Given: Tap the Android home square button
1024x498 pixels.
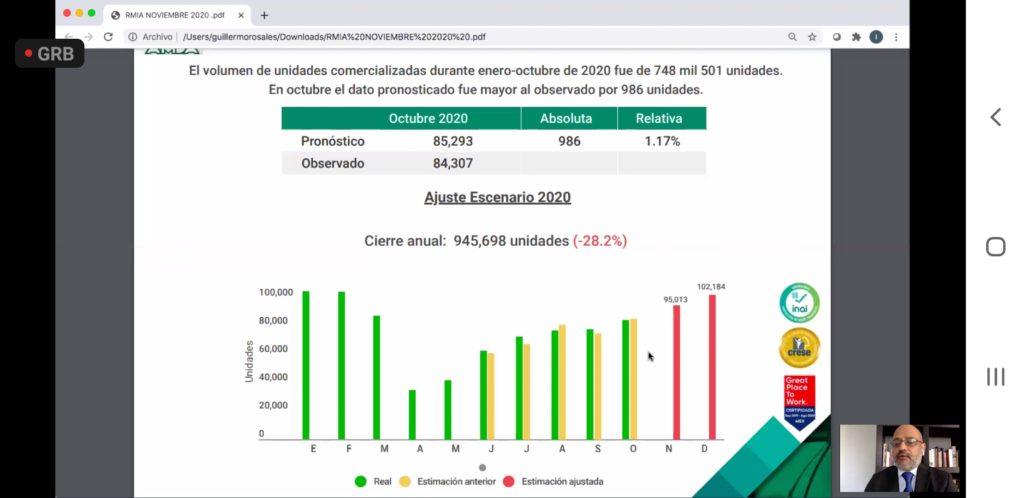Looking at the screenshot, I should pos(995,247).
